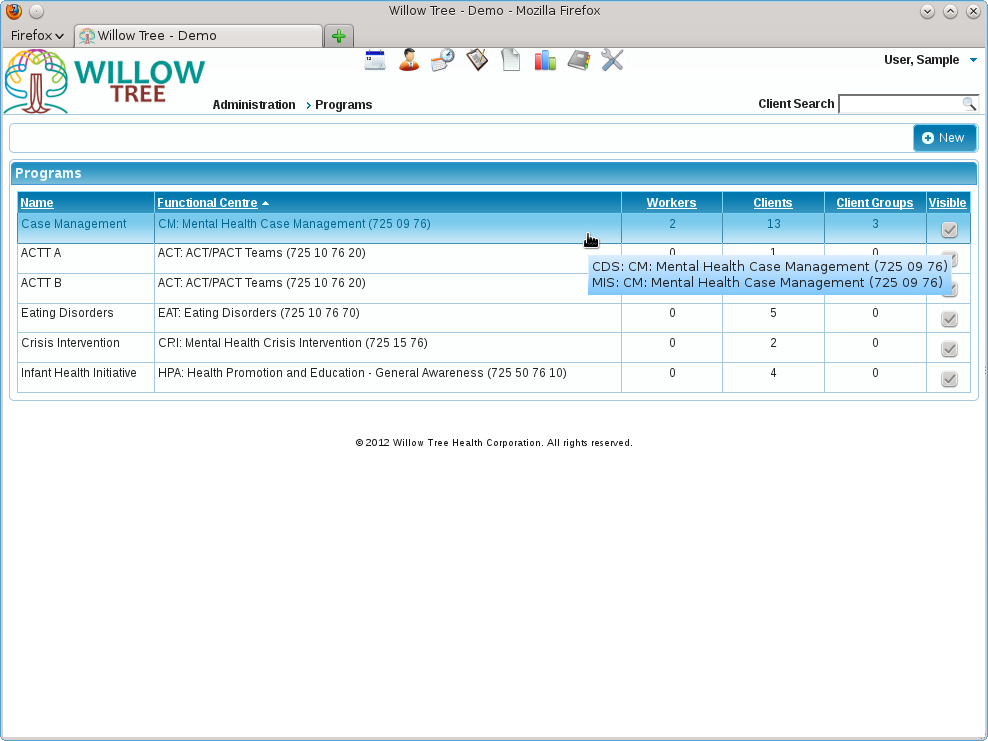Open the gray address book icon
The width and height of the screenshot is (988, 741).
point(578,60)
